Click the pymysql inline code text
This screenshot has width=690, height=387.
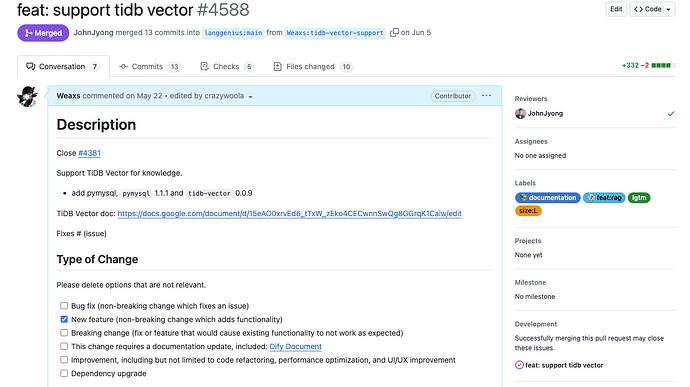click(136, 193)
